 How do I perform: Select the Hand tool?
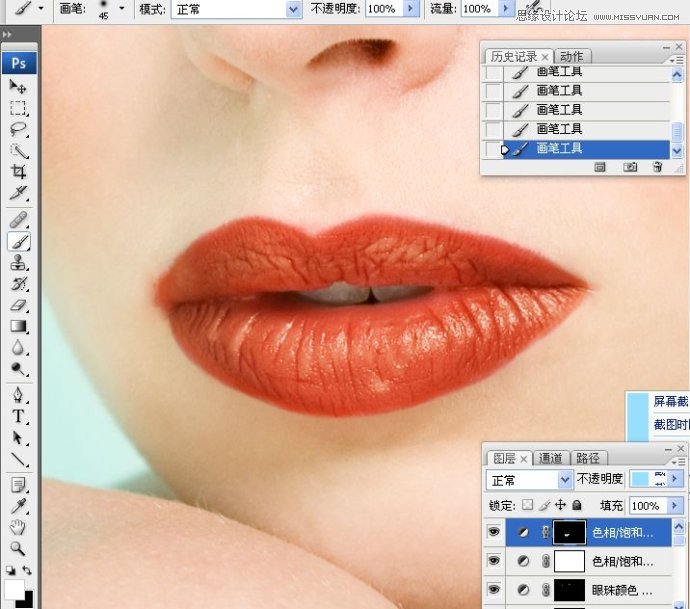point(18,527)
